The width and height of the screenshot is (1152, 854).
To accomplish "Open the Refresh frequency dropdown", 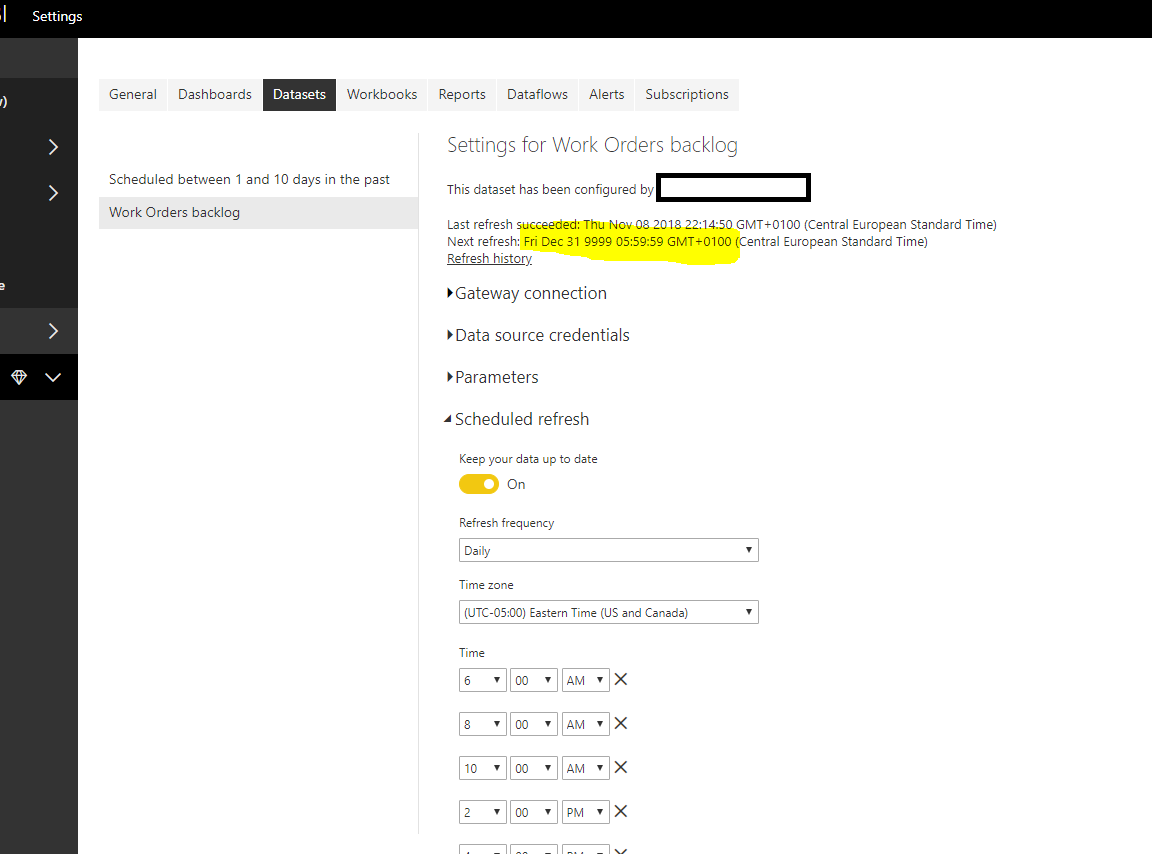I will [608, 550].
